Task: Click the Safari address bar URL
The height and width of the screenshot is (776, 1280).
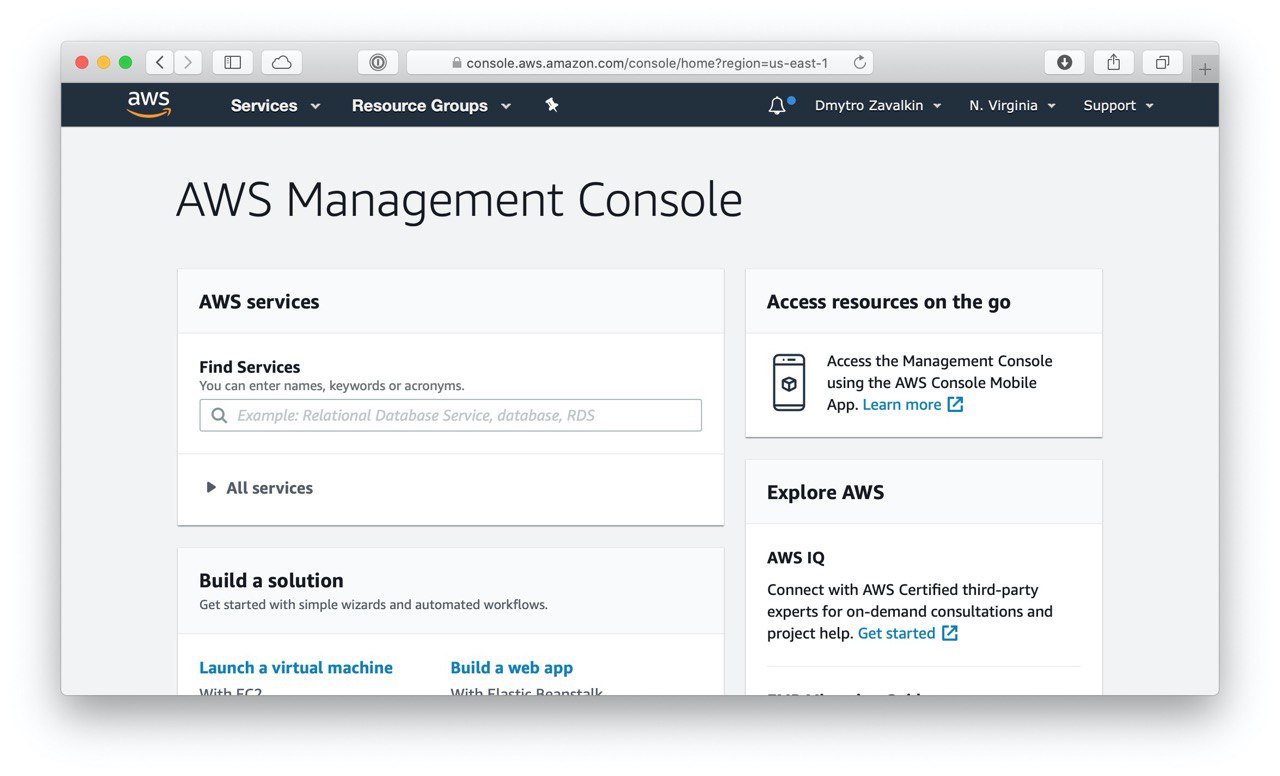Action: 647,63
